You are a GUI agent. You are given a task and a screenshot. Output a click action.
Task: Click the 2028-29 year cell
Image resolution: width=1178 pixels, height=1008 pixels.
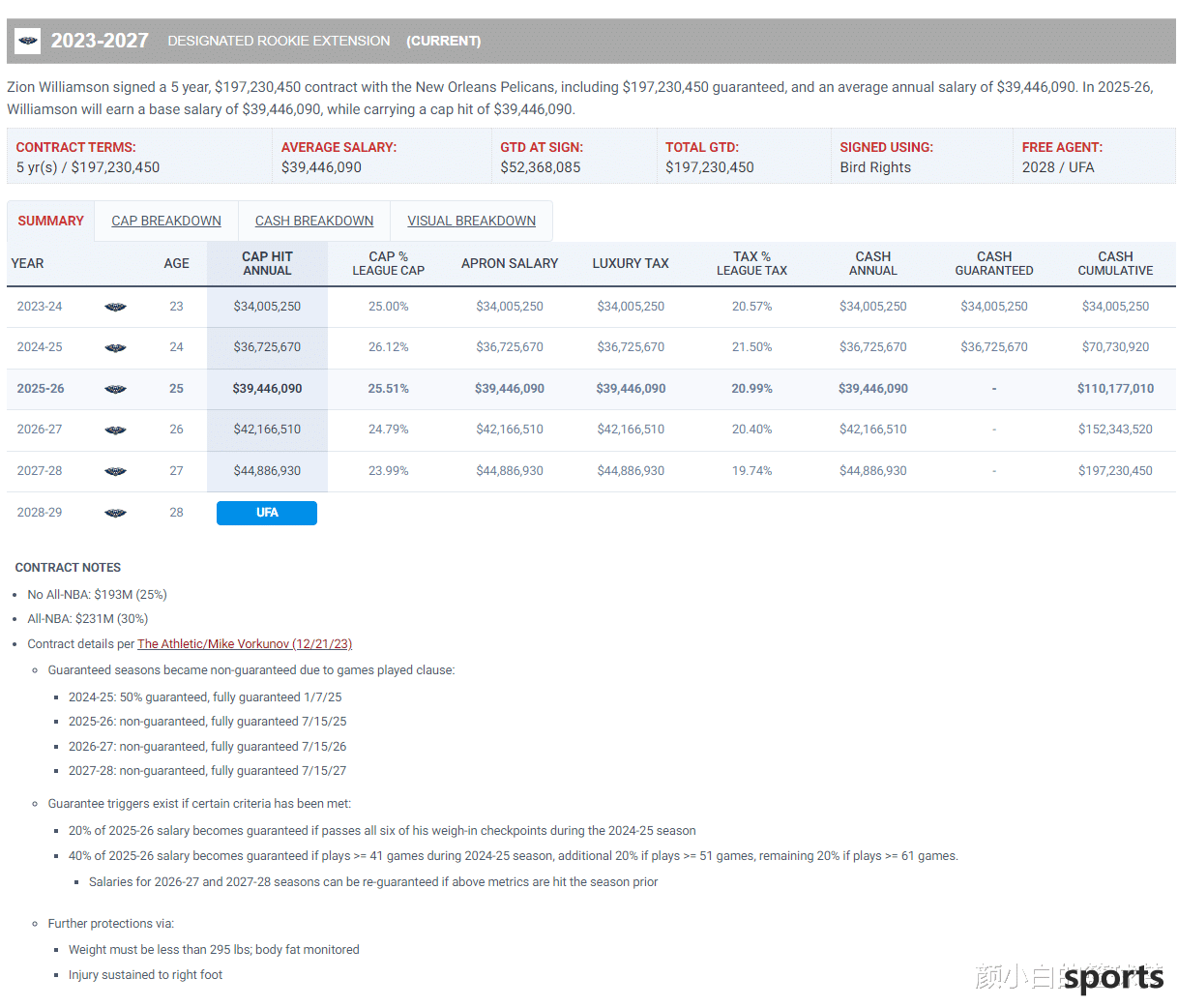40,513
